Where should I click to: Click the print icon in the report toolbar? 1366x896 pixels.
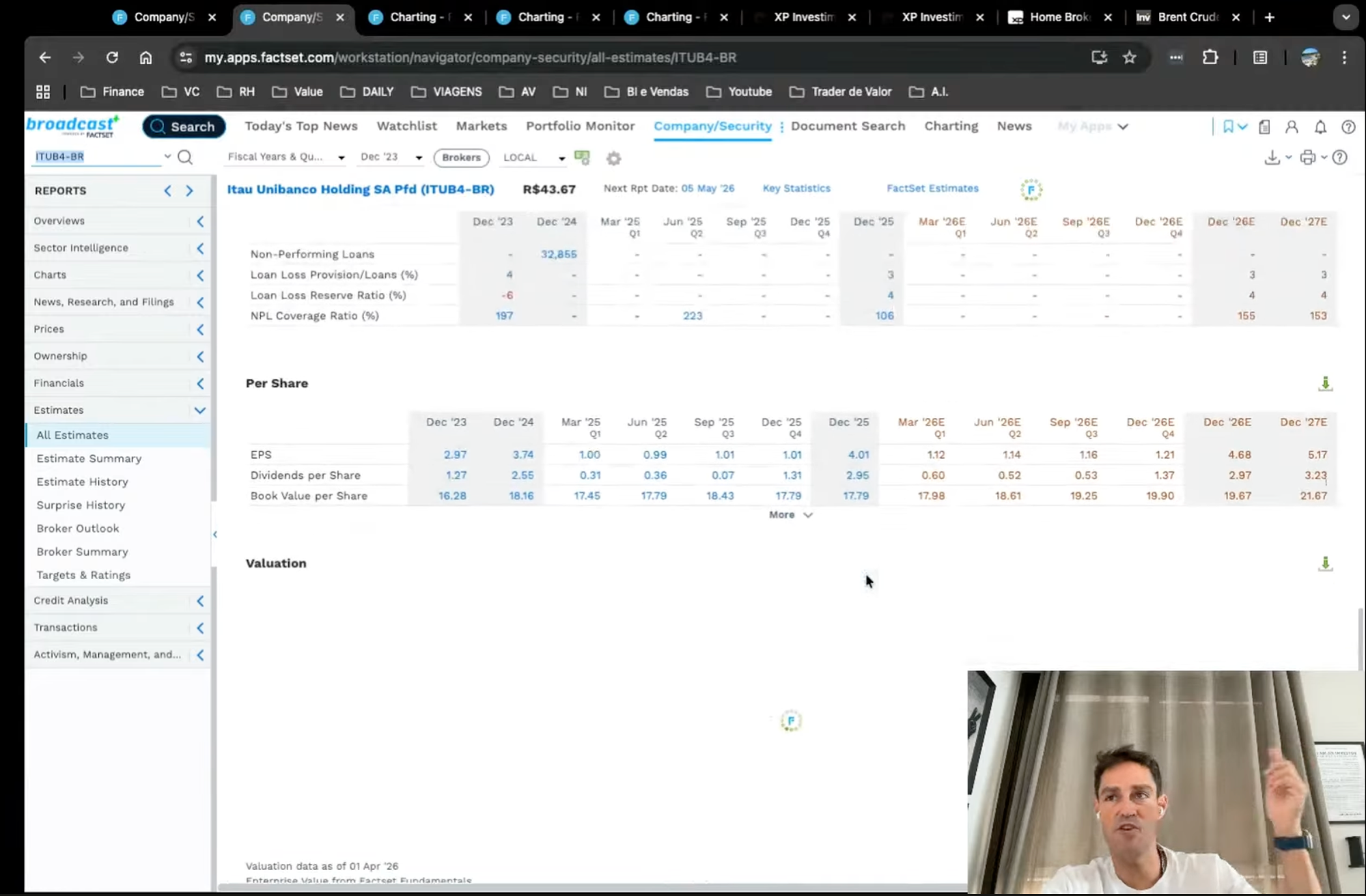(x=1307, y=158)
